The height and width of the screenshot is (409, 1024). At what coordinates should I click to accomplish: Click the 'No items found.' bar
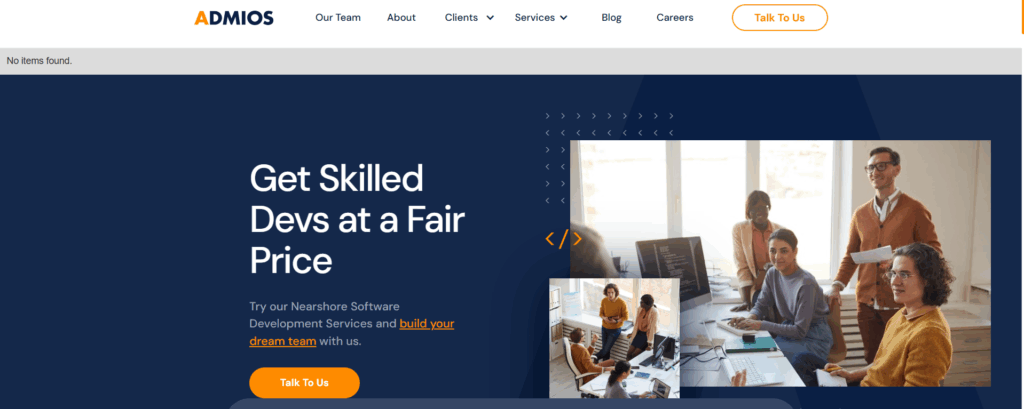pyautogui.click(x=511, y=61)
